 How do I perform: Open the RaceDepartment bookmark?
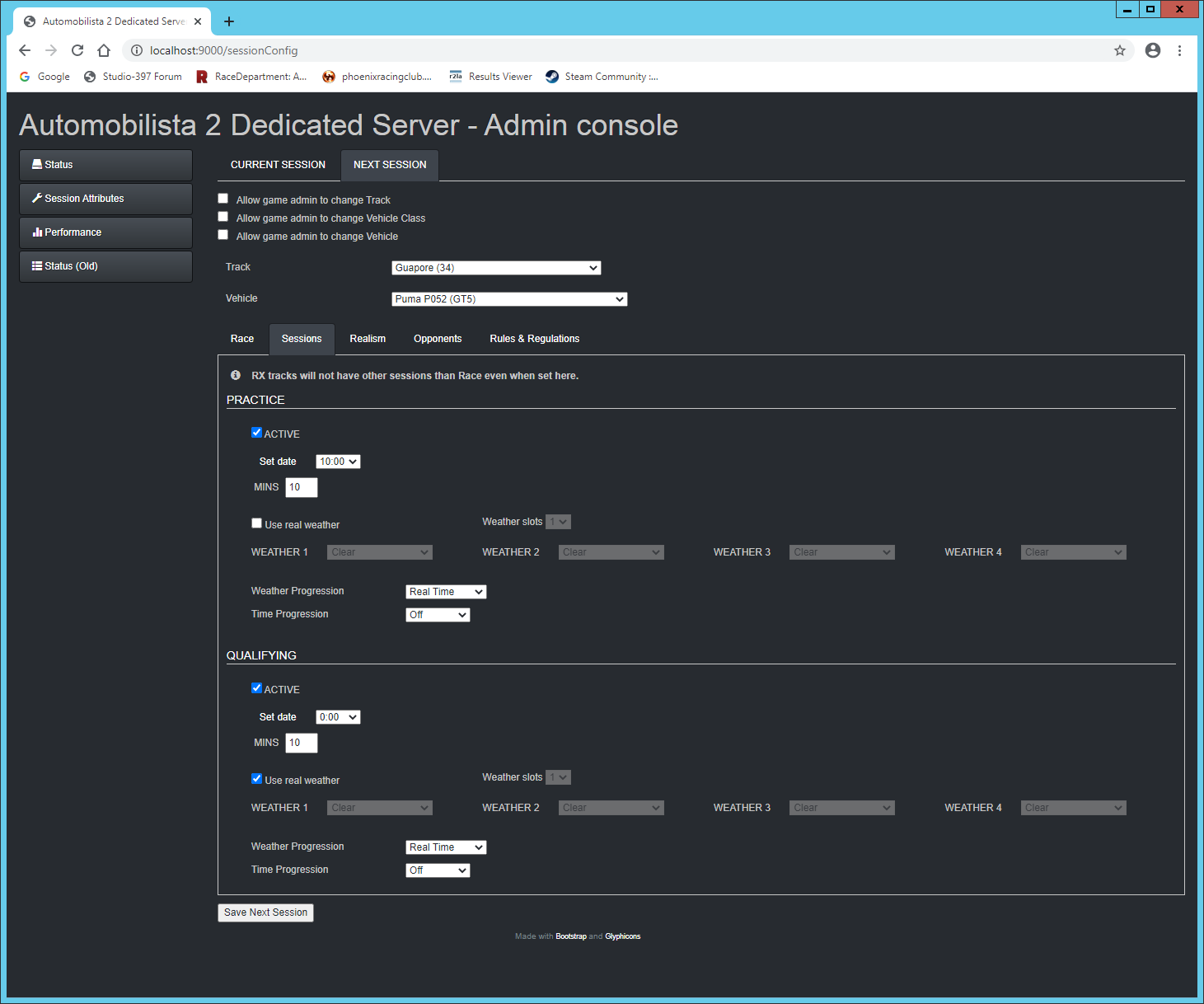click(x=251, y=77)
